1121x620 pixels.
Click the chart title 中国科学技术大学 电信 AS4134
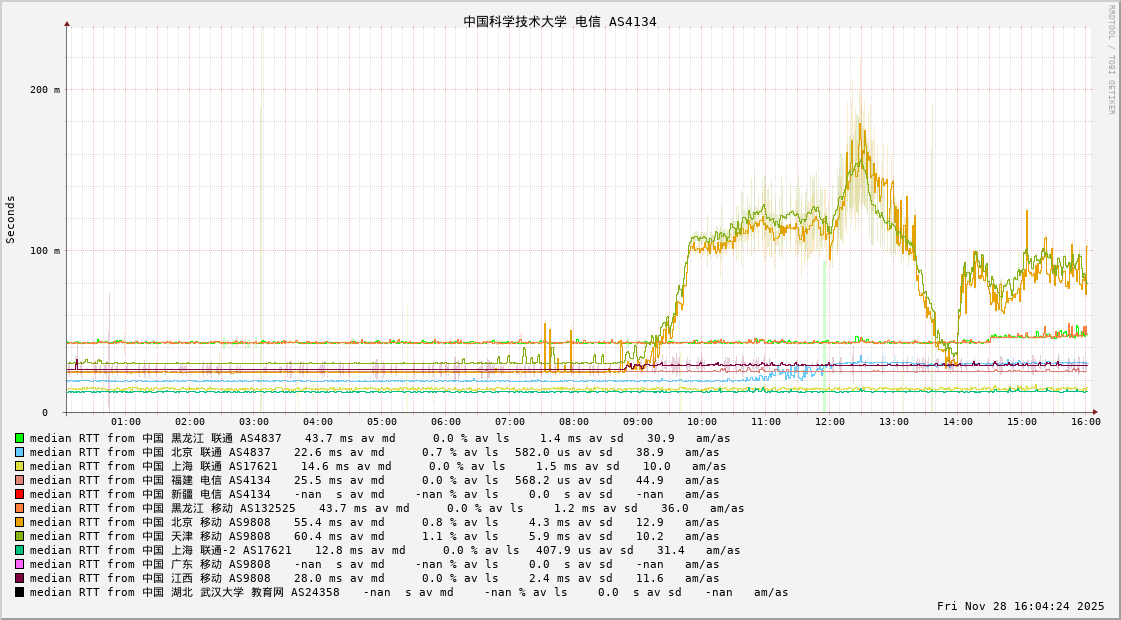tap(560, 22)
